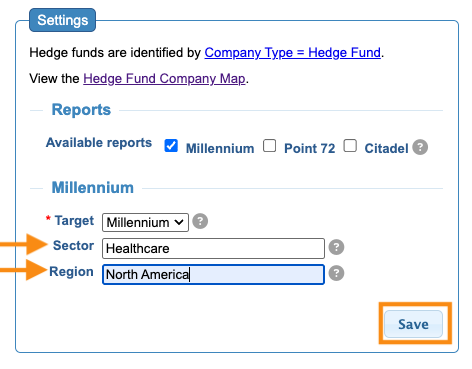Image resolution: width=472 pixels, height=369 pixels.
Task: Click the Millennium checkbox label text
Action: pos(220,148)
